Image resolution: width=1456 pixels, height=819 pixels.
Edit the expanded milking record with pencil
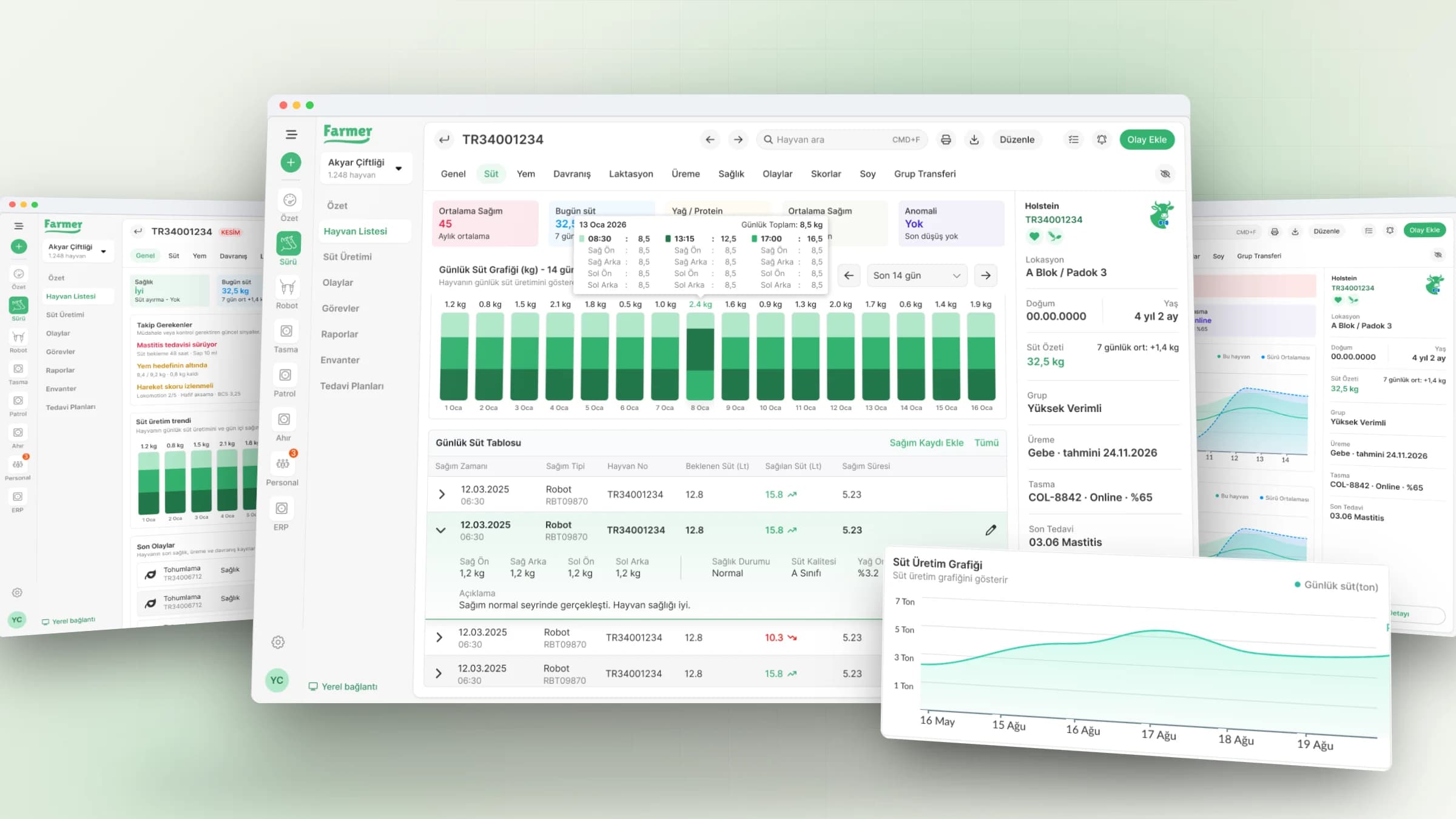991,530
